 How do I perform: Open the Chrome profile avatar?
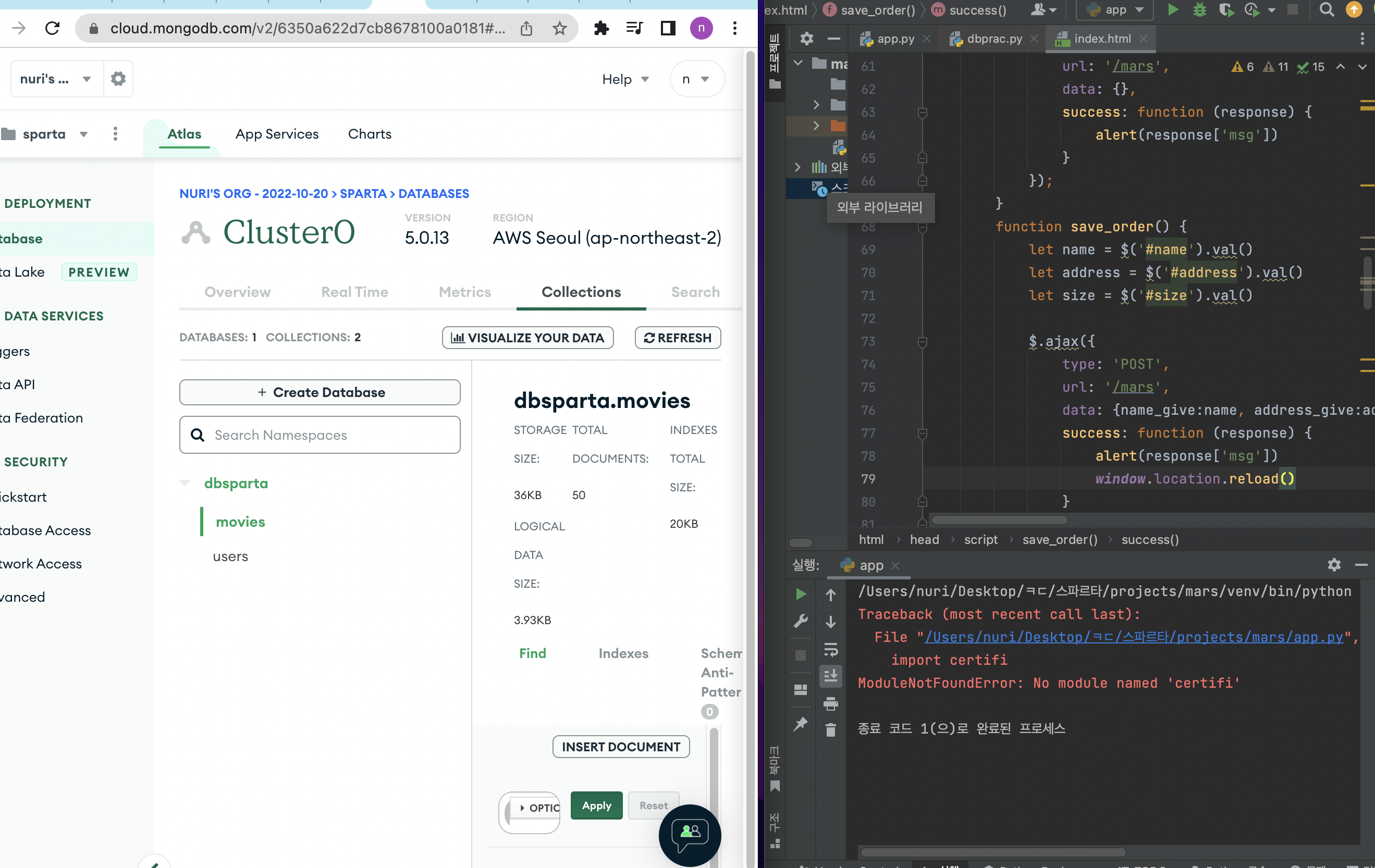[701, 28]
